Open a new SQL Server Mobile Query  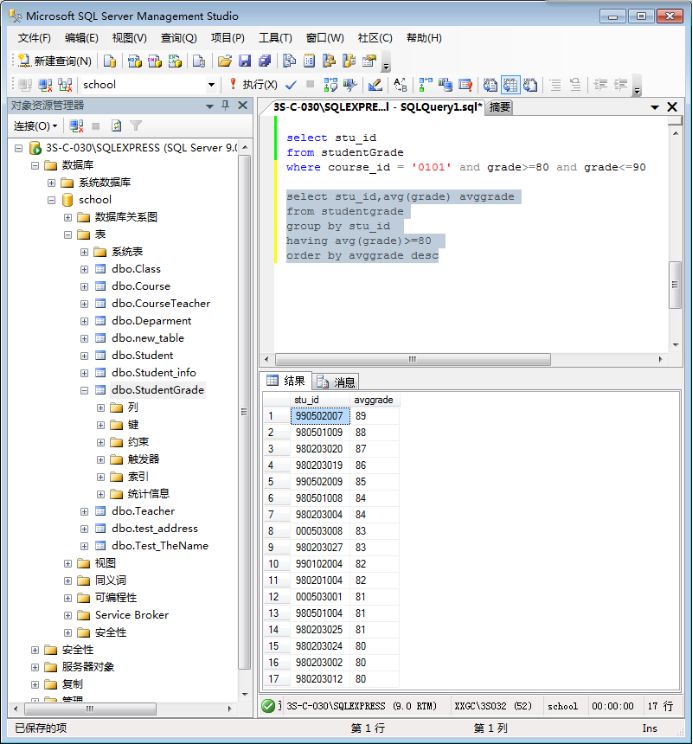click(x=199, y=61)
